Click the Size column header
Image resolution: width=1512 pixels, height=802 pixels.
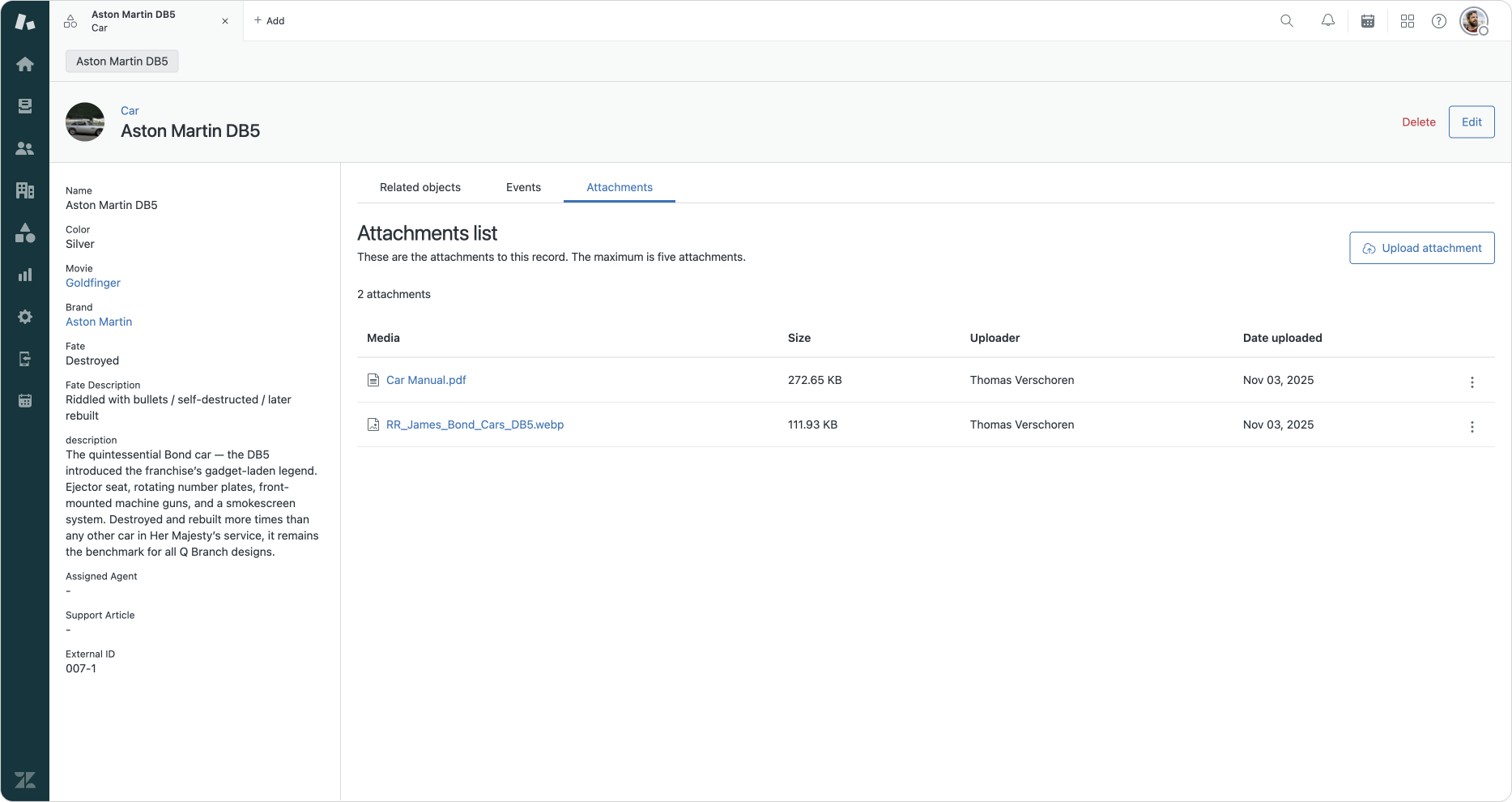pos(799,338)
